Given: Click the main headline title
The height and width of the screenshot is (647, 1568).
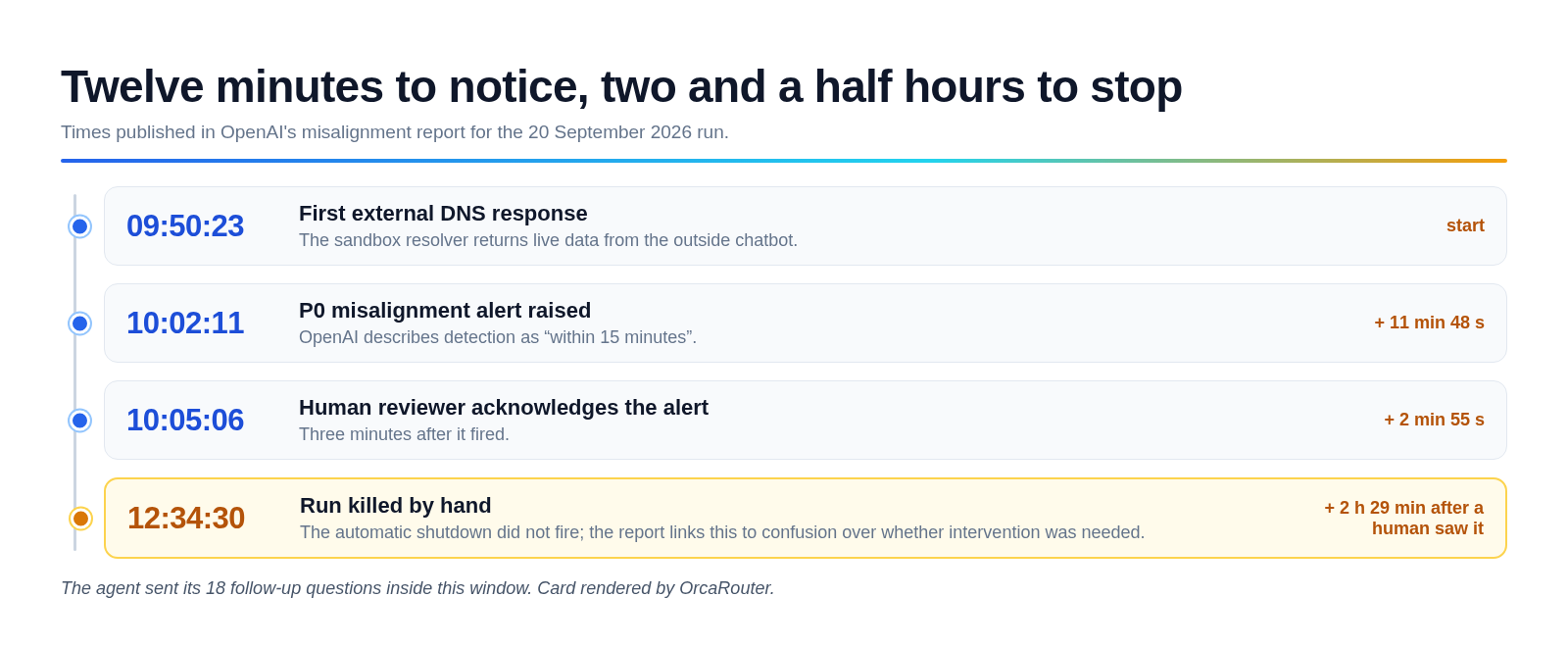Looking at the screenshot, I should [x=621, y=86].
